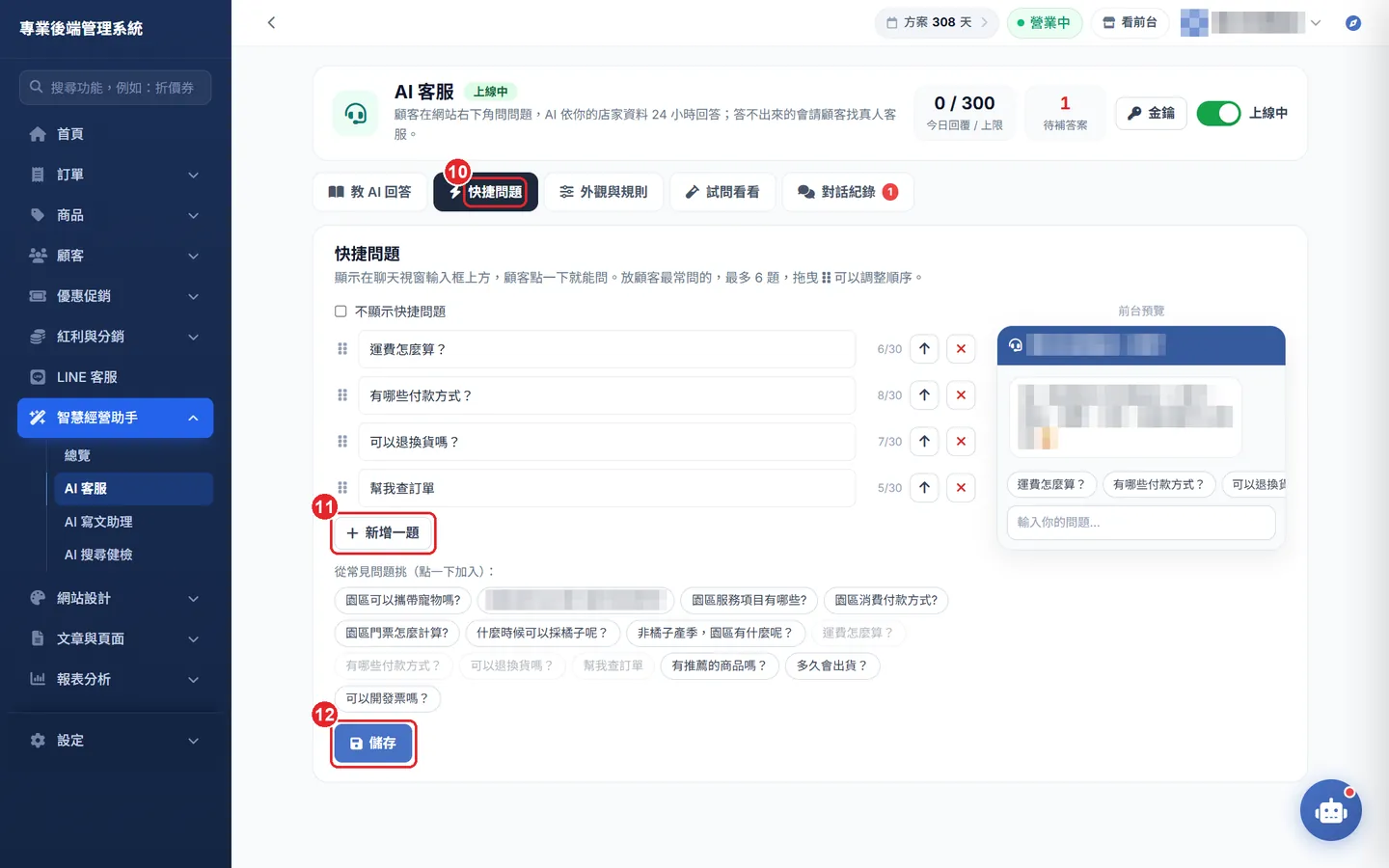Toggle the 上線中 online switch off

pos(1218,113)
